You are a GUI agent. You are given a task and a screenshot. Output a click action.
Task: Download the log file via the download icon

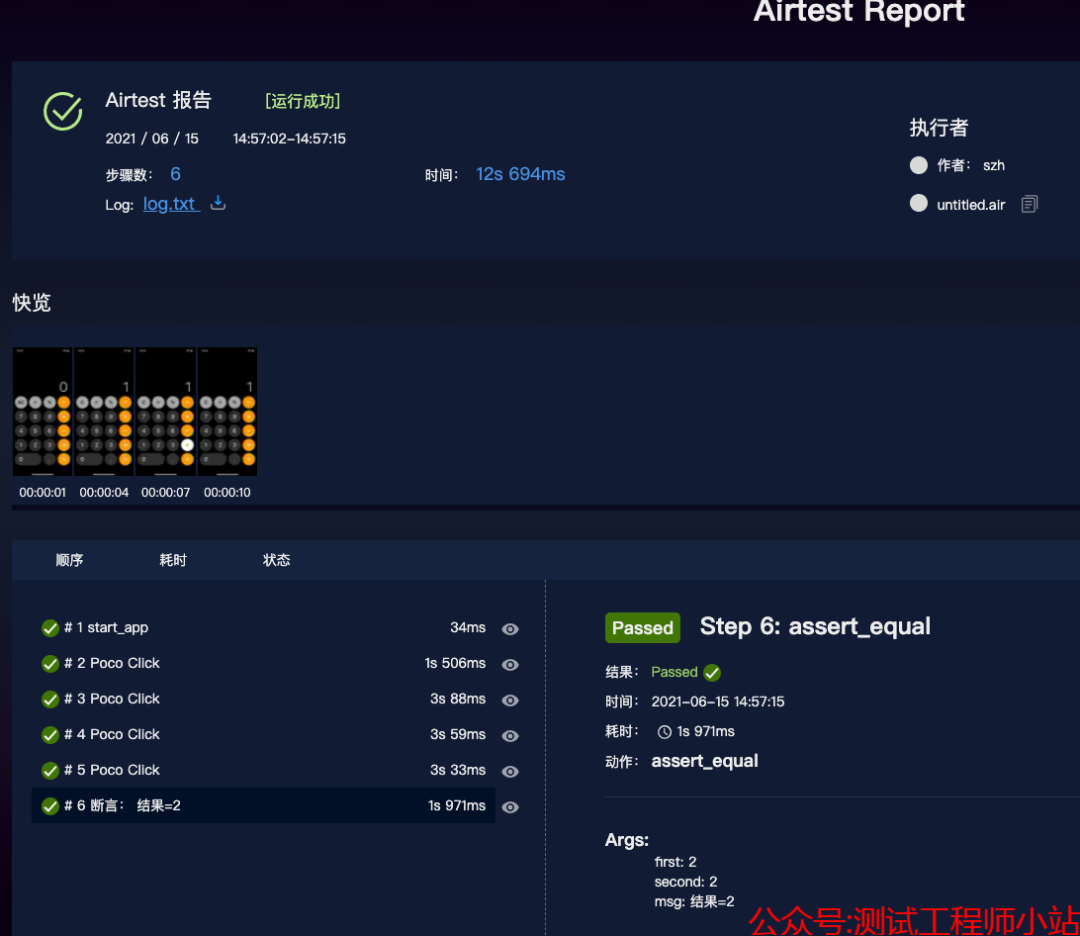(x=218, y=202)
